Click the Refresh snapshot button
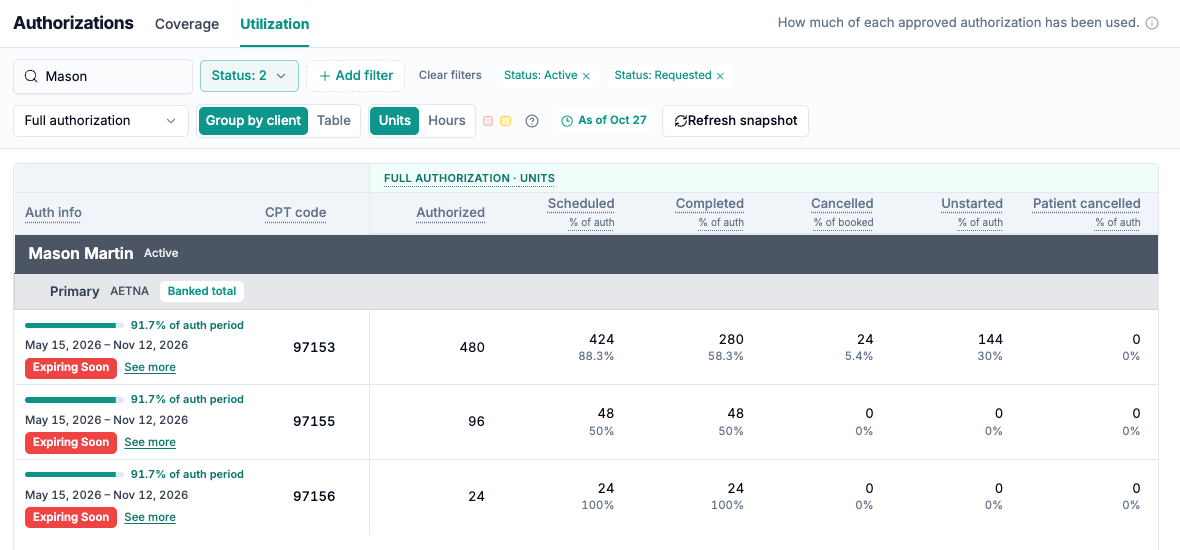This screenshot has width=1180, height=550. (735, 120)
